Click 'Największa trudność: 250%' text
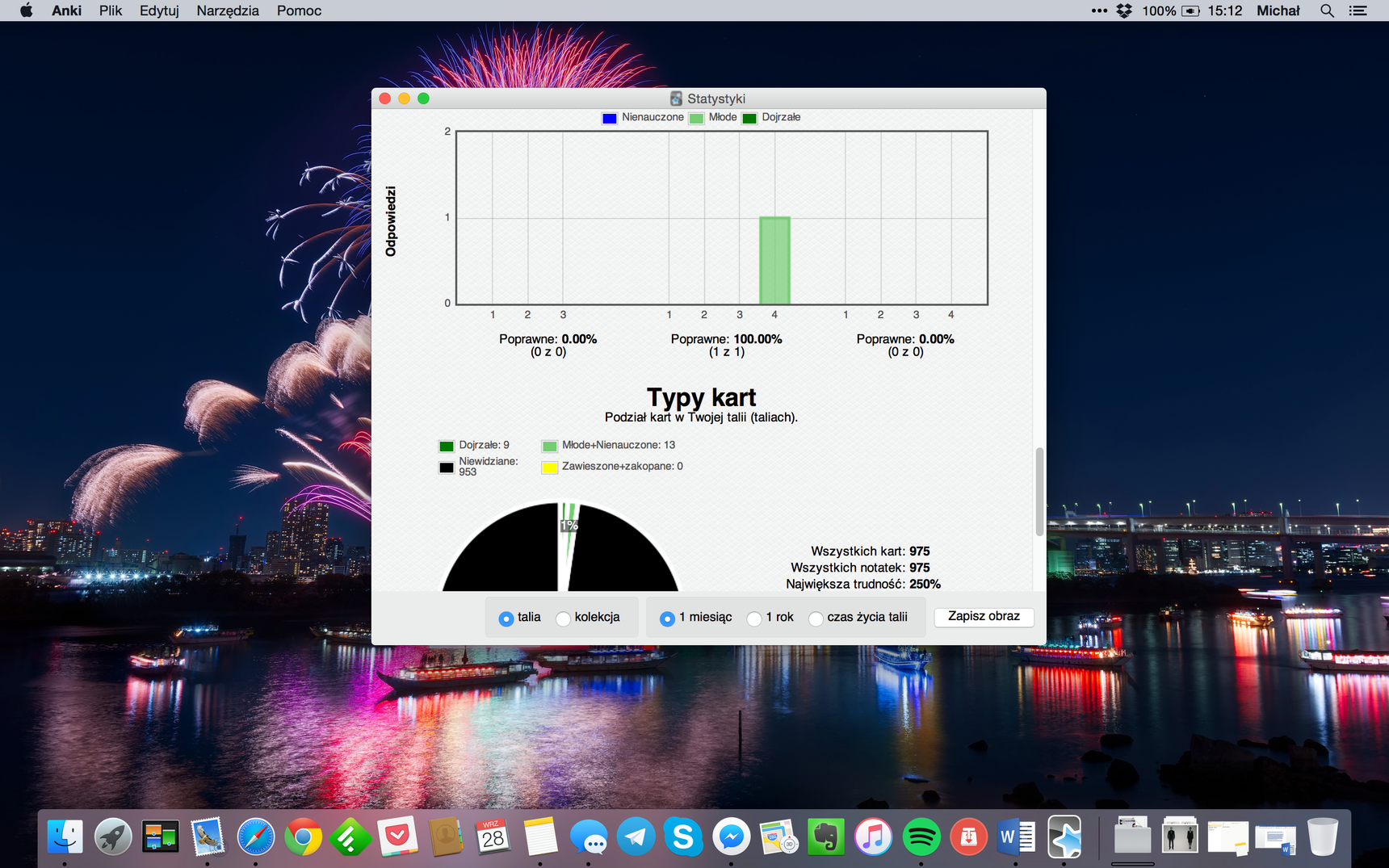This screenshot has width=1389, height=868. click(x=863, y=584)
